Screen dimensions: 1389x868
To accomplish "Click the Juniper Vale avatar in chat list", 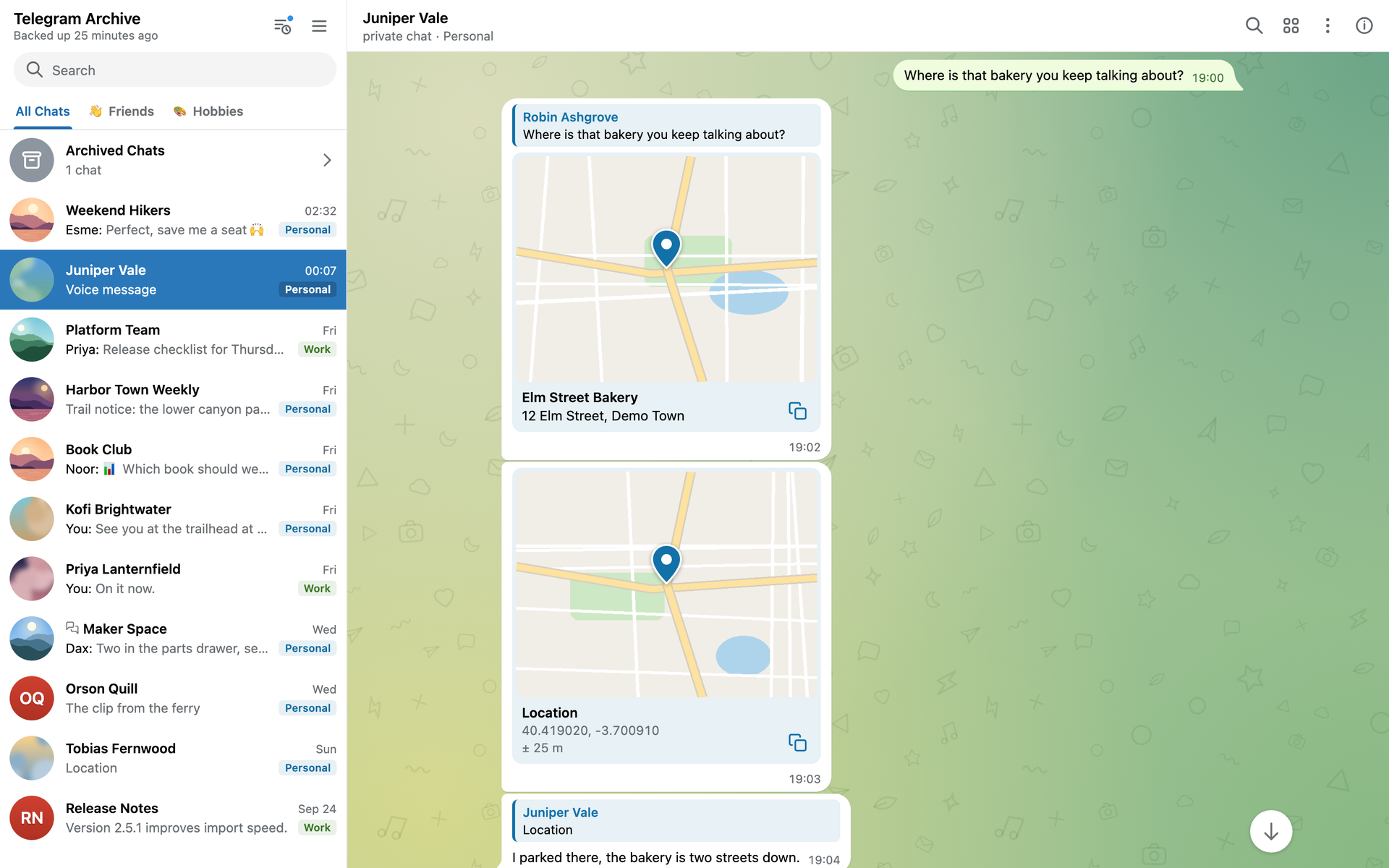I will 32,280.
